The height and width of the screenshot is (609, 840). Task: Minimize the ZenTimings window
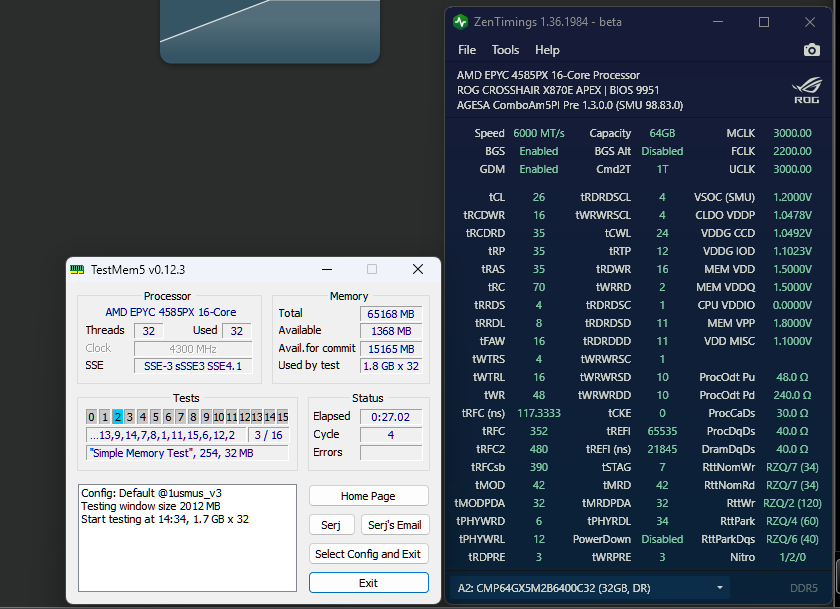click(718, 22)
